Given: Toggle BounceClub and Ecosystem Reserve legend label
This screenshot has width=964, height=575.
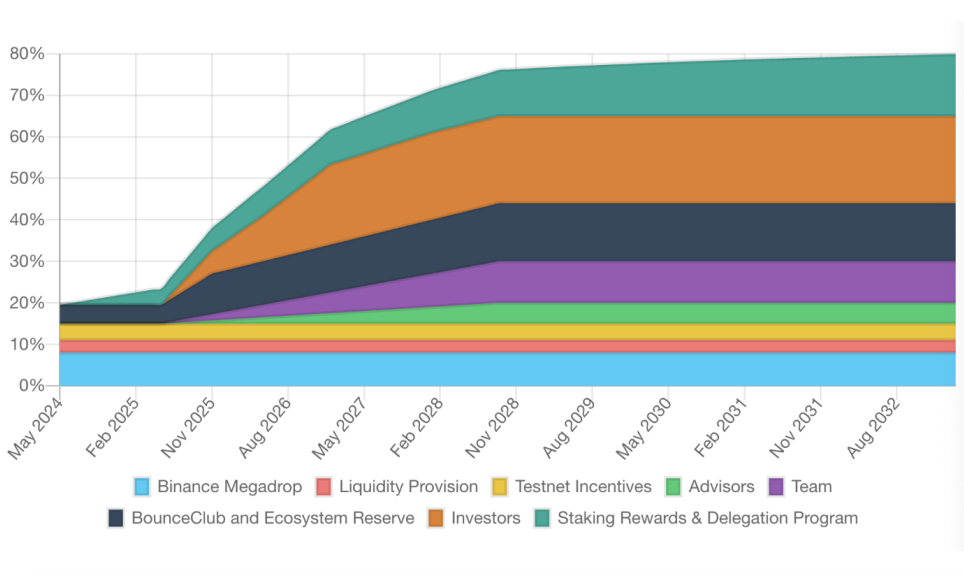Looking at the screenshot, I should pyautogui.click(x=272, y=518).
